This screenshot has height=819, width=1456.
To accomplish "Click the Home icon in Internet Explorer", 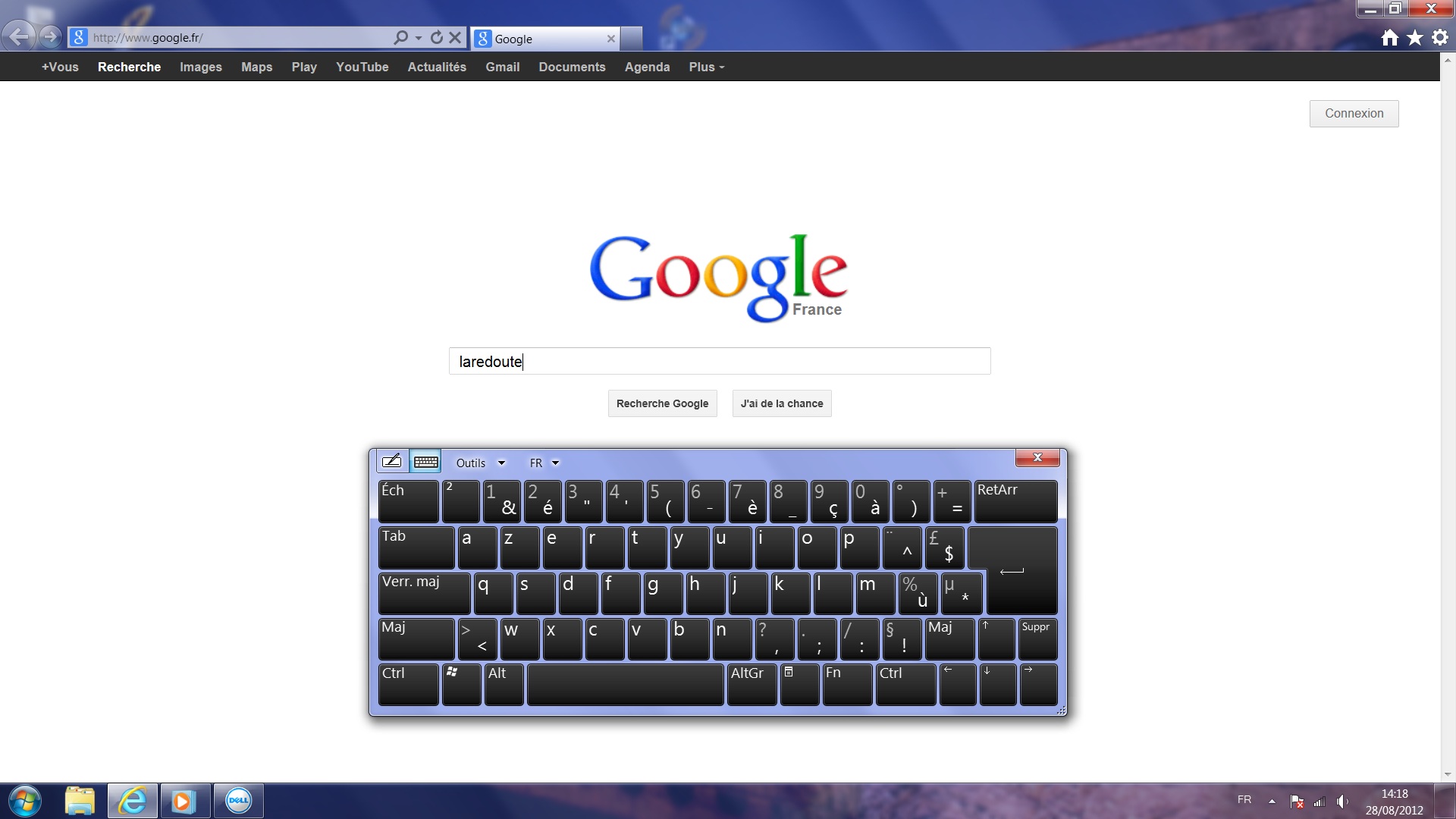I will coord(1389,38).
